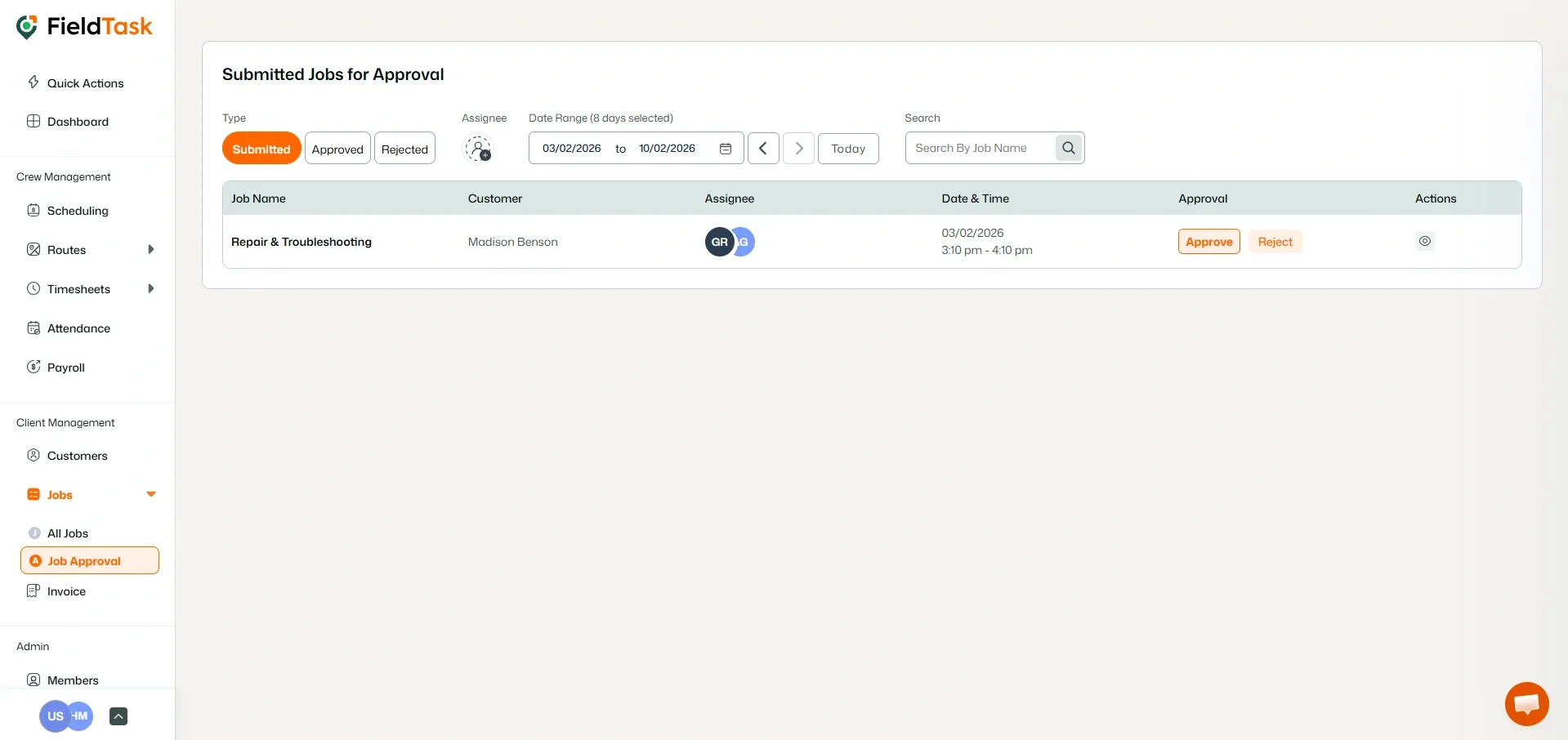The width and height of the screenshot is (1568, 740).
Task: Open the calendar picker icon in date range
Action: pyautogui.click(x=726, y=149)
